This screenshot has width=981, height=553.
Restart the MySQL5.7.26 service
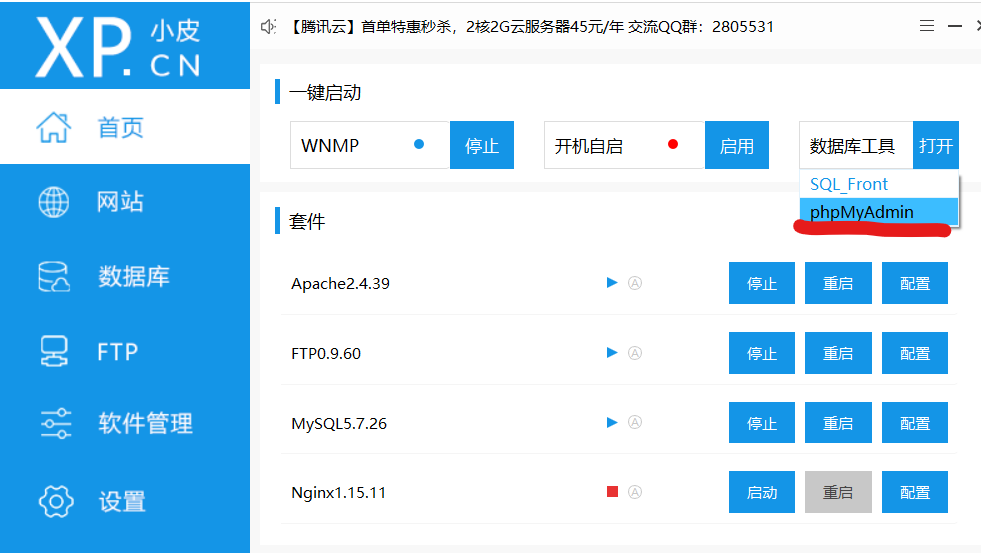[x=838, y=422]
